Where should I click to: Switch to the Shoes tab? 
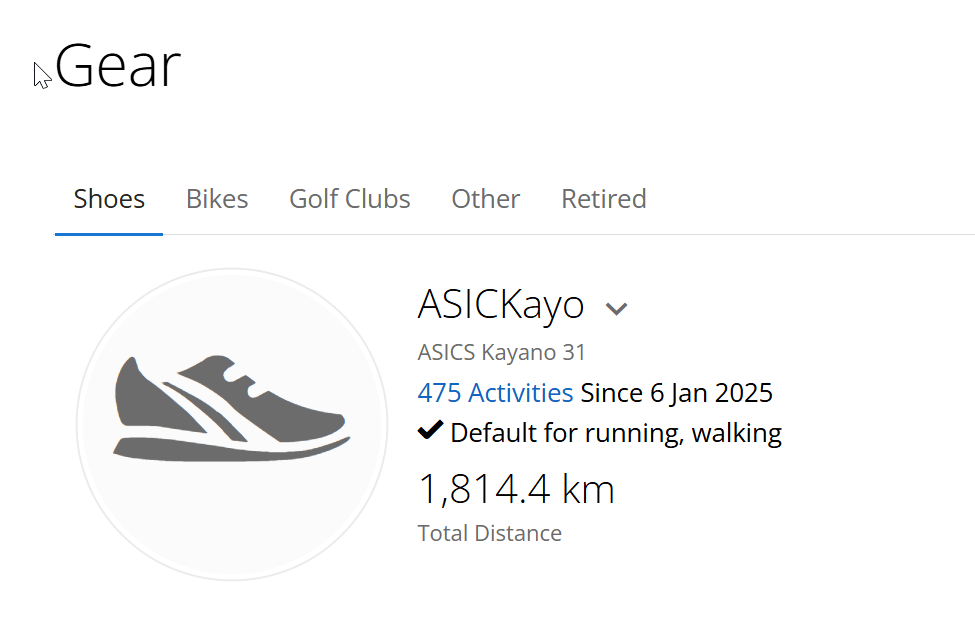[x=109, y=199]
